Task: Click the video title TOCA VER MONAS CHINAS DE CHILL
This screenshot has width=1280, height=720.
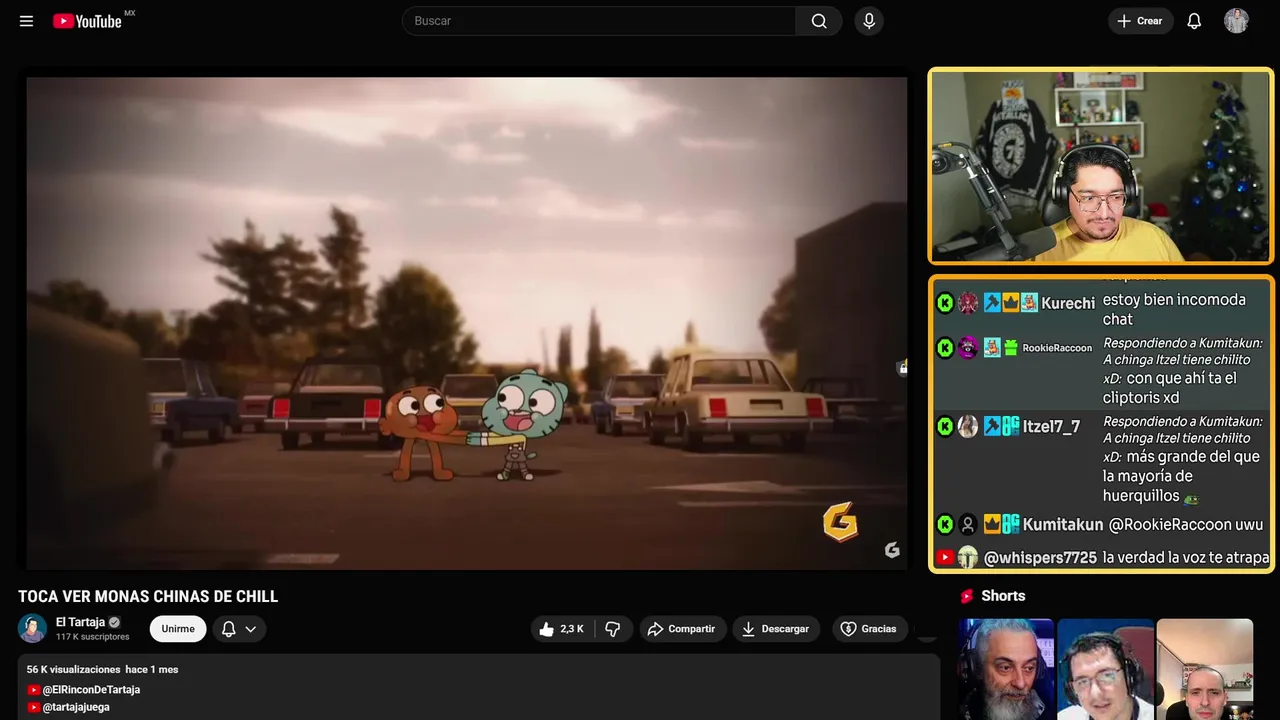Action: point(148,597)
